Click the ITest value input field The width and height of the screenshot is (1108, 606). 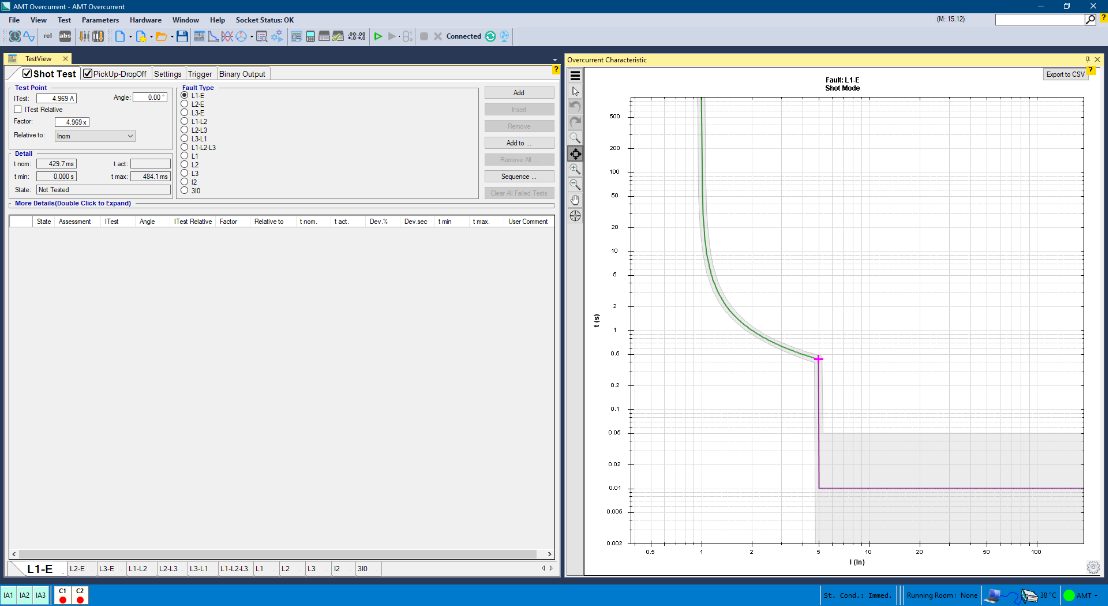pos(58,98)
